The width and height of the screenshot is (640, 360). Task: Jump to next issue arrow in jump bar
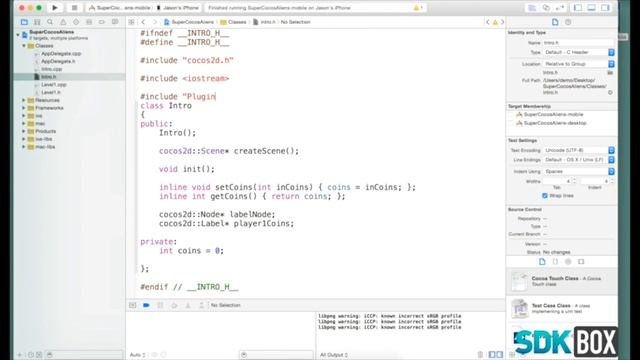[x=502, y=22]
